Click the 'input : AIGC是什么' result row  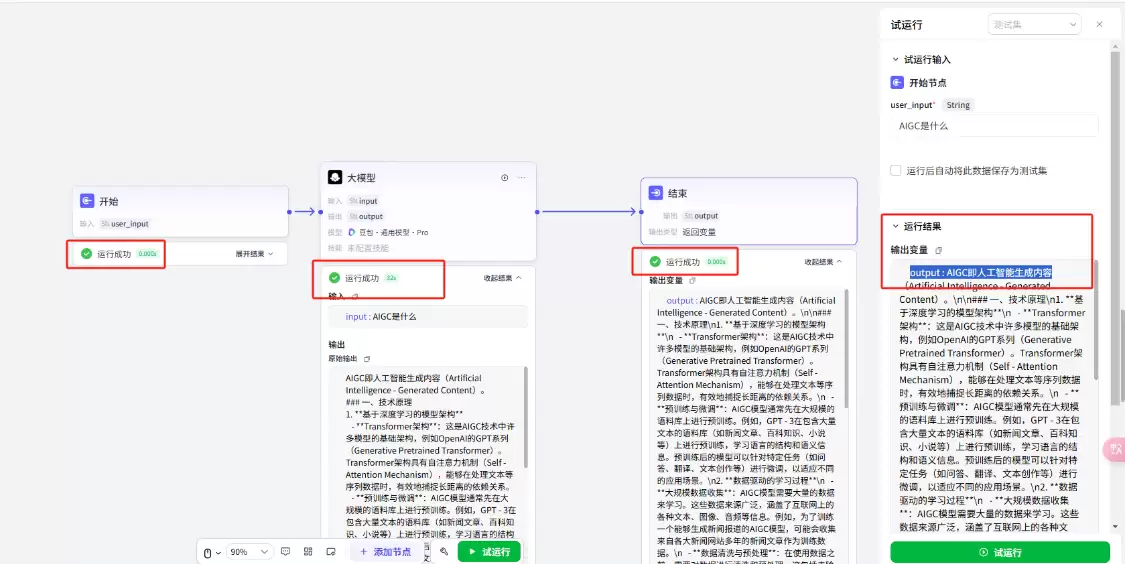(428, 316)
